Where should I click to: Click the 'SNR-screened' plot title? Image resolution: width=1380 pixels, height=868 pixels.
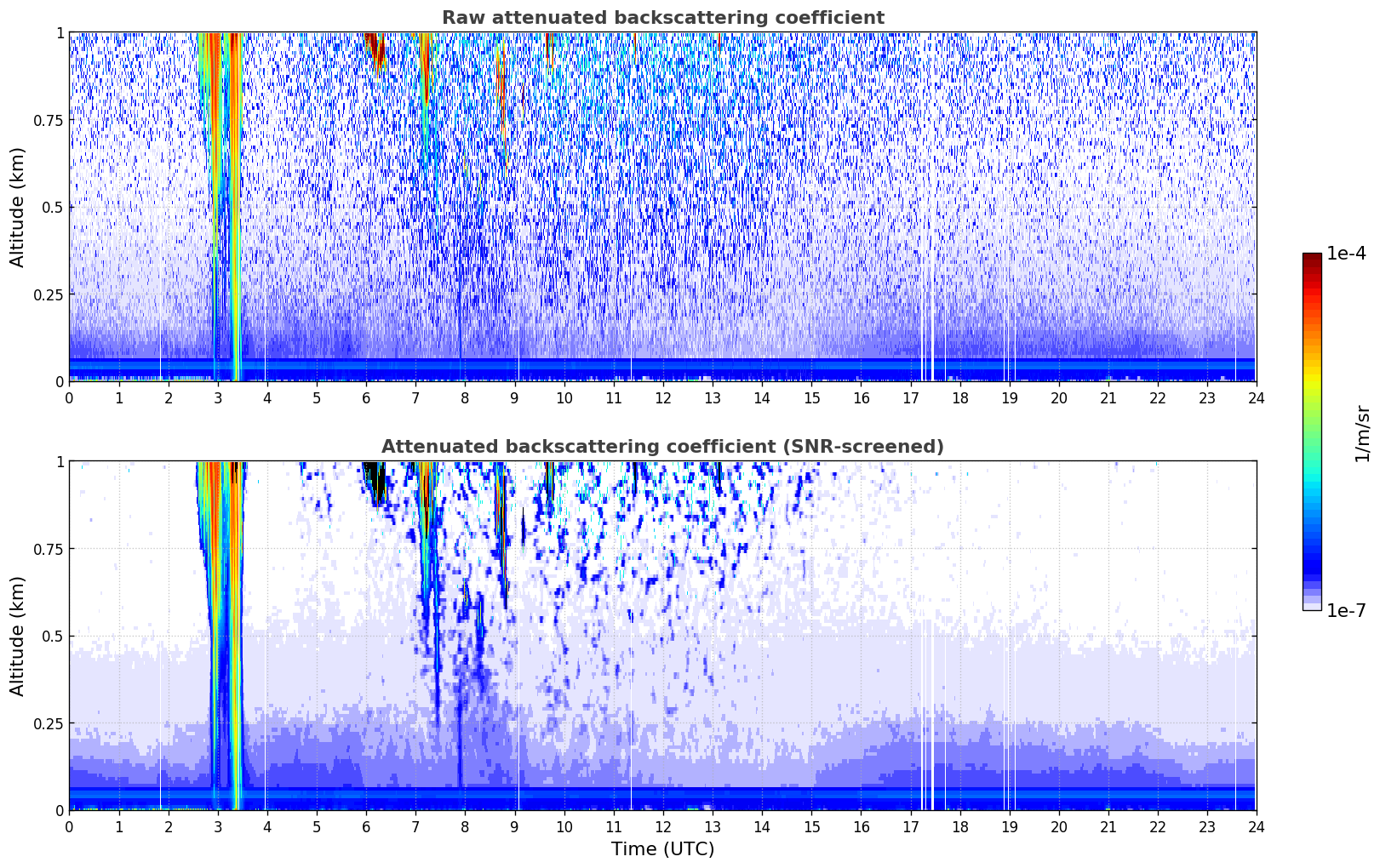pyautogui.click(x=662, y=447)
